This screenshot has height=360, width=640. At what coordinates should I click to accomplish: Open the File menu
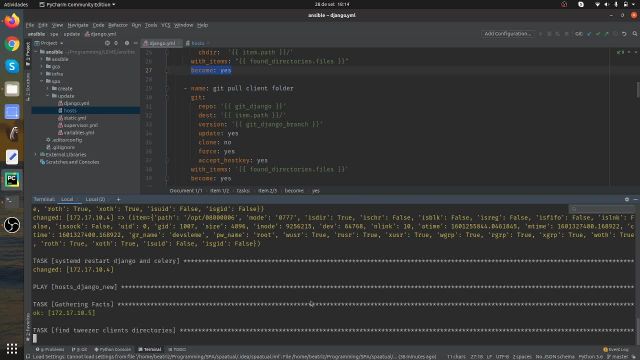[30, 25]
